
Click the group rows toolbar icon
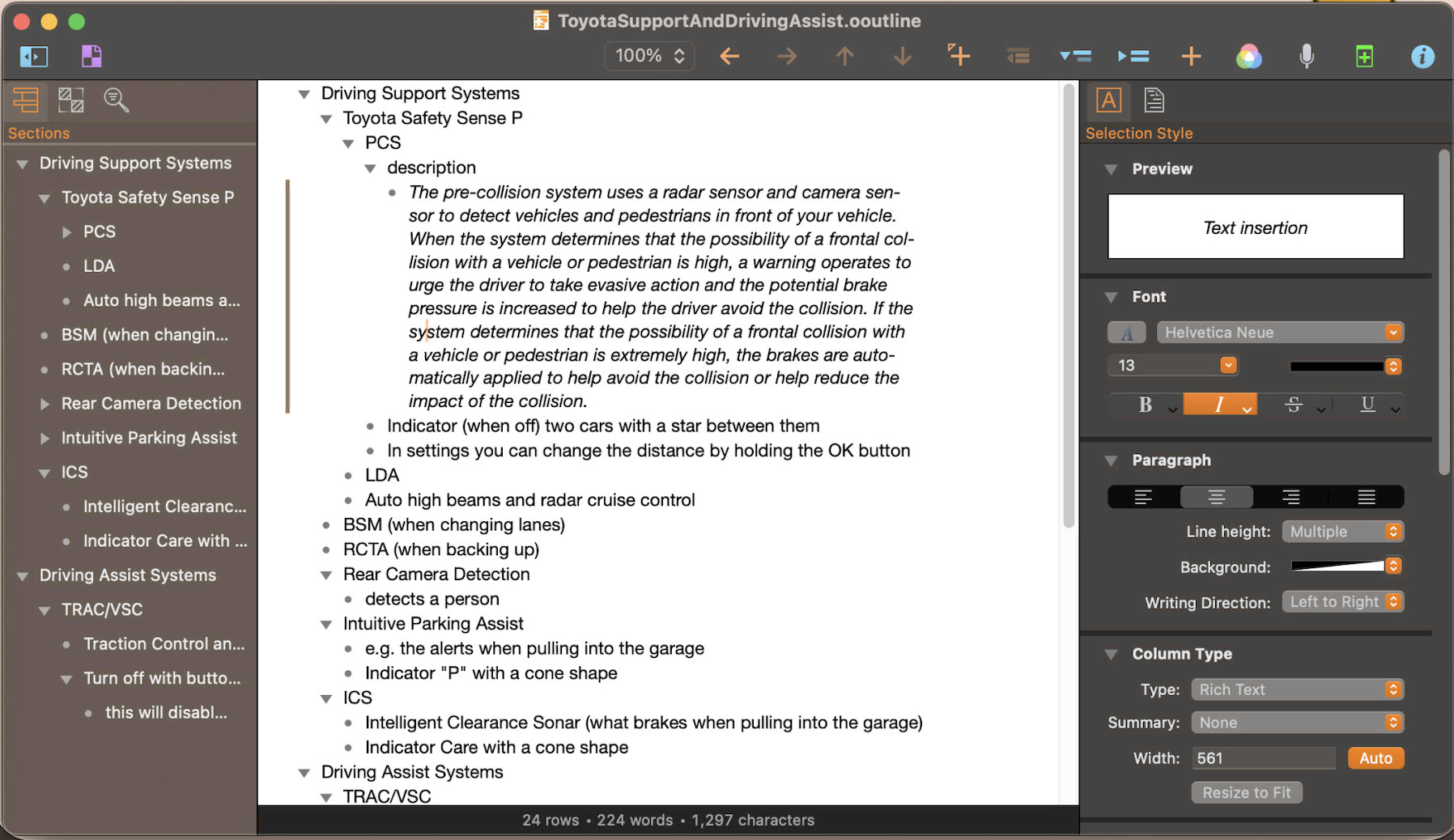[x=1018, y=56]
